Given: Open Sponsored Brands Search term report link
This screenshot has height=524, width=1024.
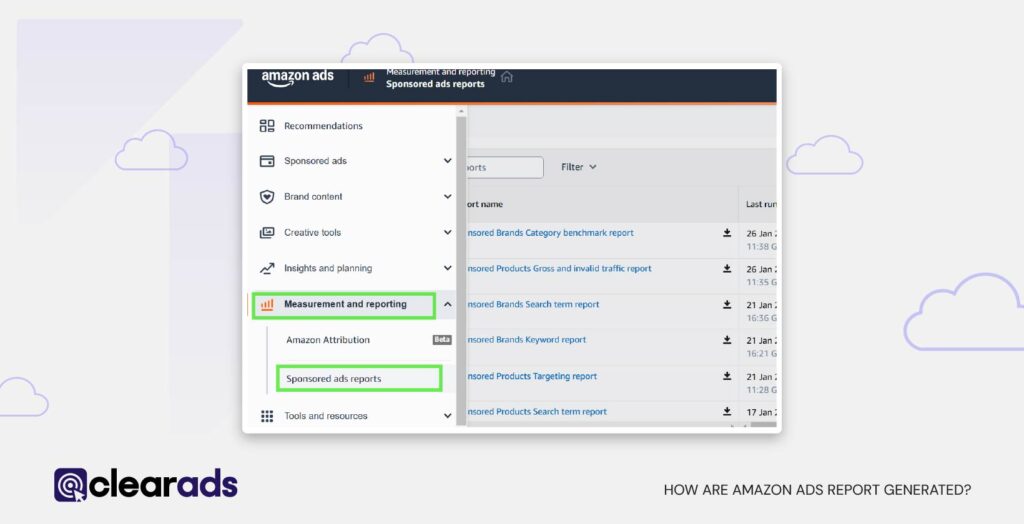Looking at the screenshot, I should [x=532, y=304].
